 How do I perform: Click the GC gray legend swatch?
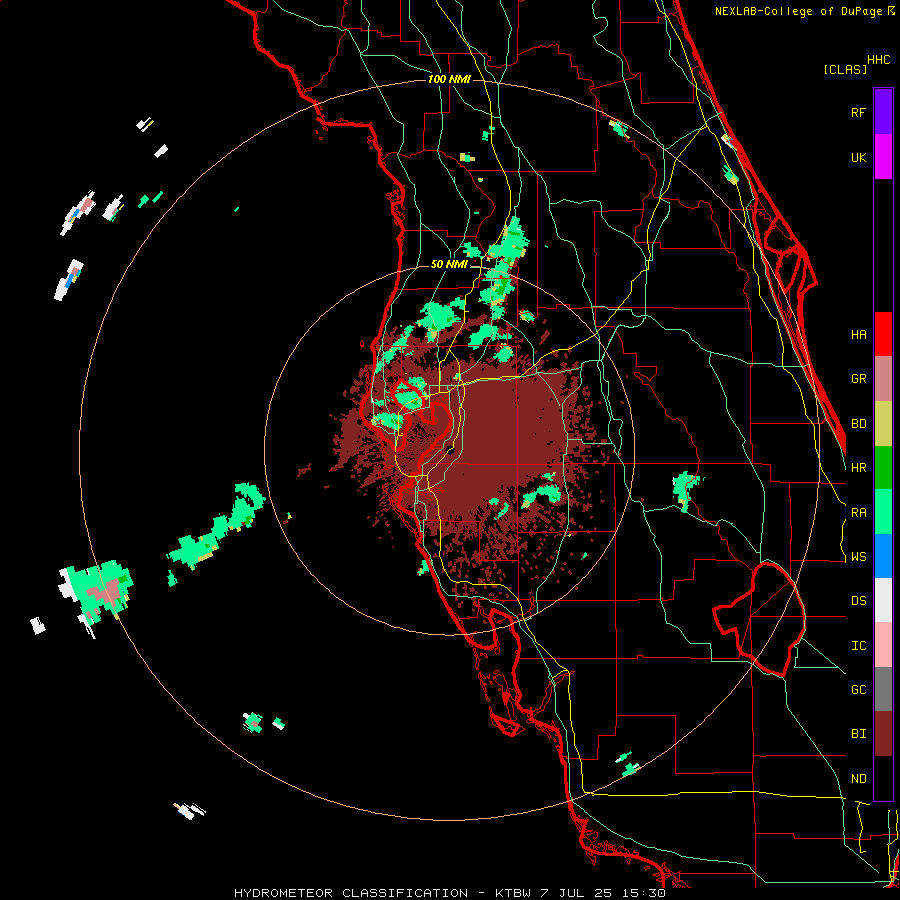point(883,689)
